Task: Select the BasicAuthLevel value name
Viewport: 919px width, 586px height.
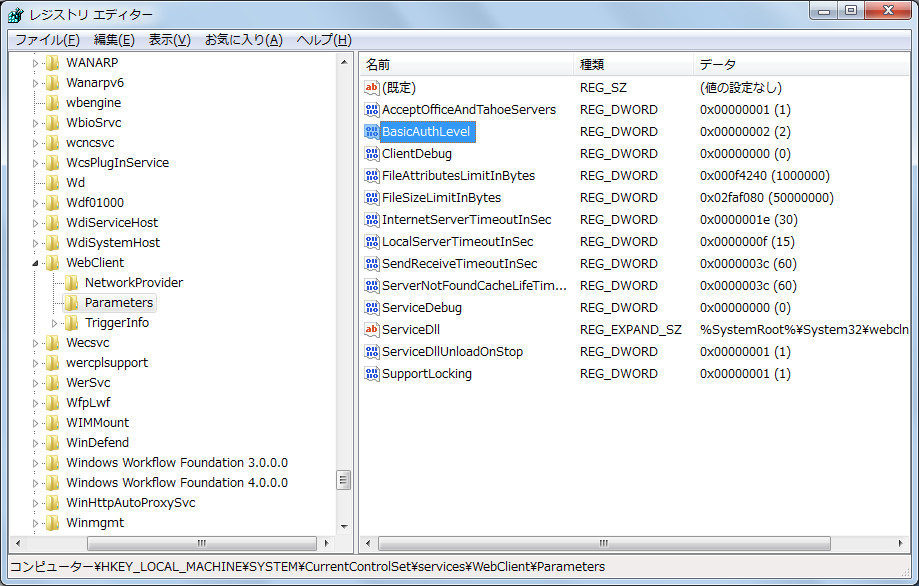Action: click(x=426, y=132)
